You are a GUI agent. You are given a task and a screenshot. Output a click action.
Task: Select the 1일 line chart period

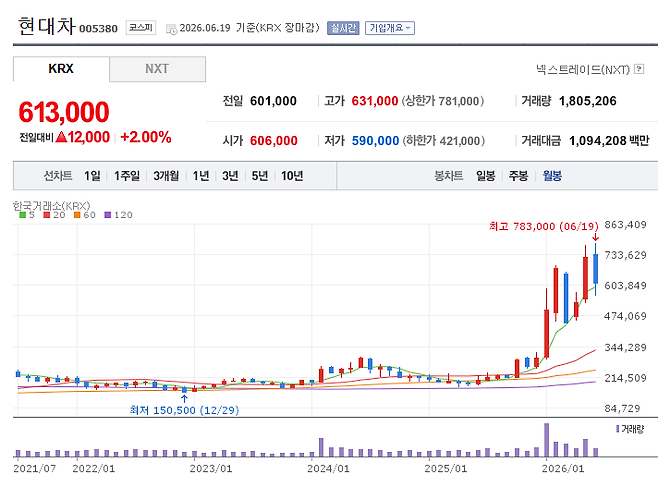click(92, 176)
